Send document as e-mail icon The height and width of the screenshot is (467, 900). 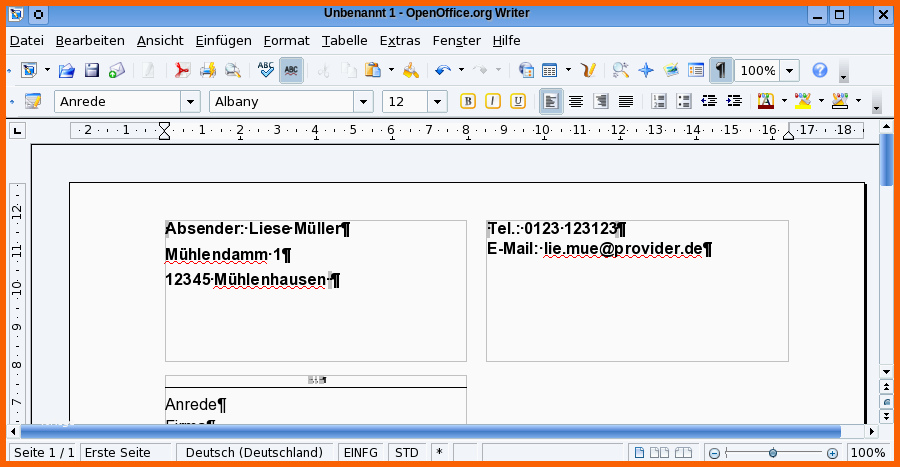[117, 70]
